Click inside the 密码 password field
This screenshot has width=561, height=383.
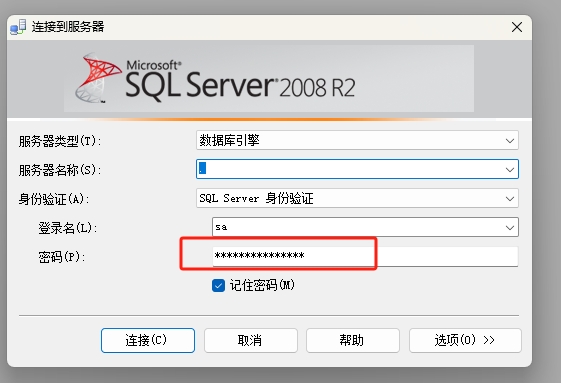tap(365, 256)
